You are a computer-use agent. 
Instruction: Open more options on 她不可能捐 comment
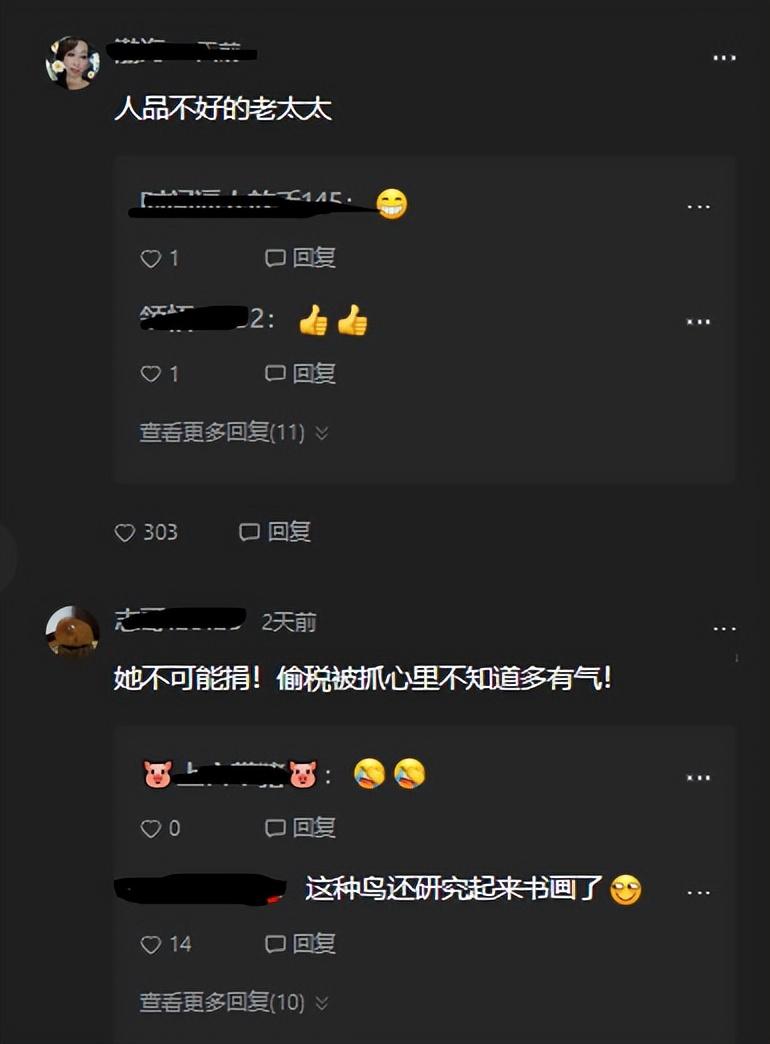[x=724, y=629]
